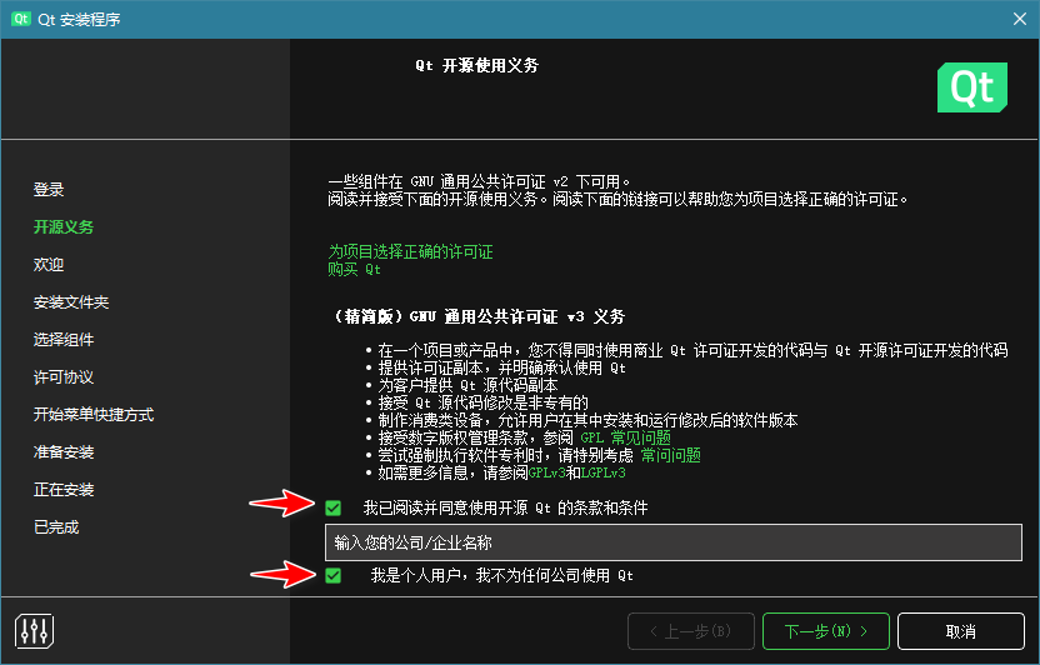The height and width of the screenshot is (665, 1040).
Task: Uncheck agreement to the open source Qt terms
Action: click(333, 507)
